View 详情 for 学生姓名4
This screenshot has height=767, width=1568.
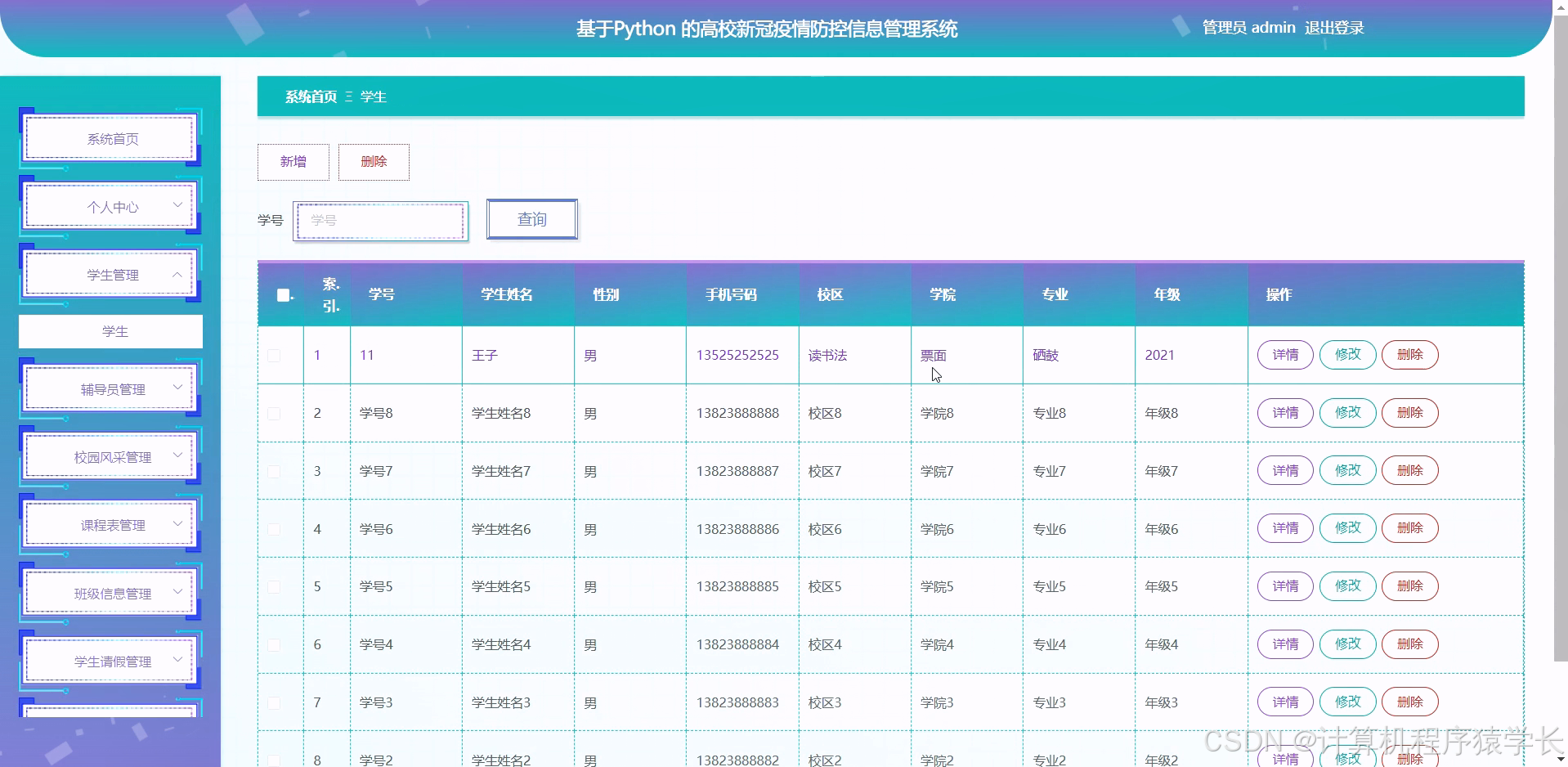1285,644
